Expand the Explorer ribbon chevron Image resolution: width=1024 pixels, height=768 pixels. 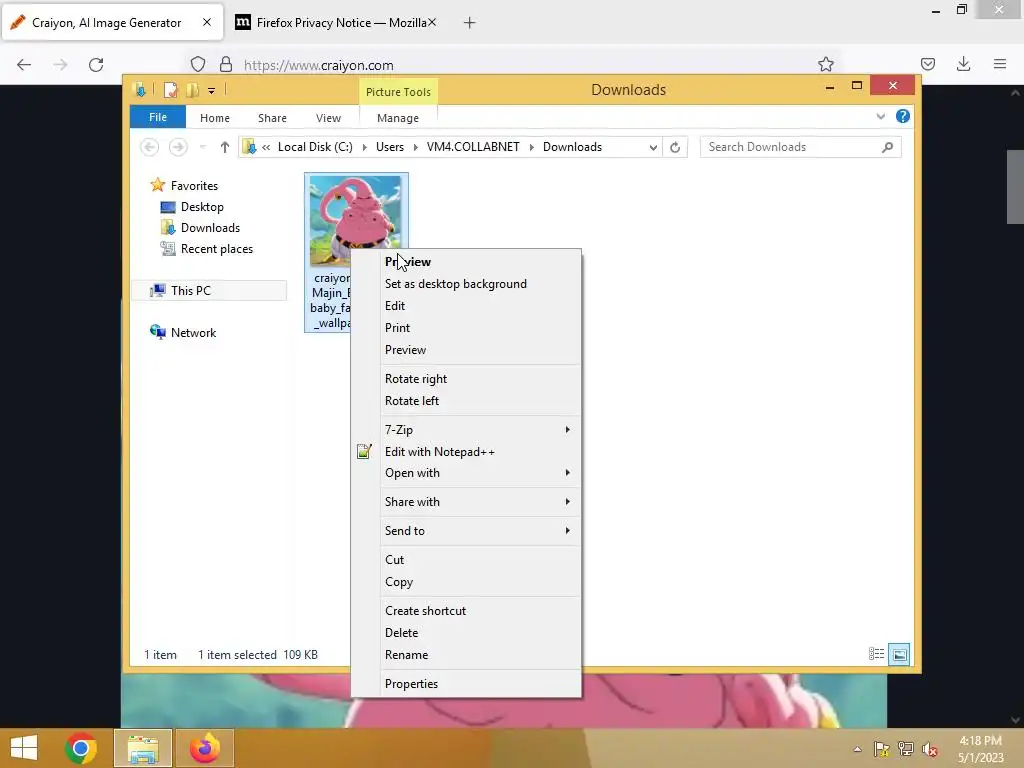[x=880, y=116]
